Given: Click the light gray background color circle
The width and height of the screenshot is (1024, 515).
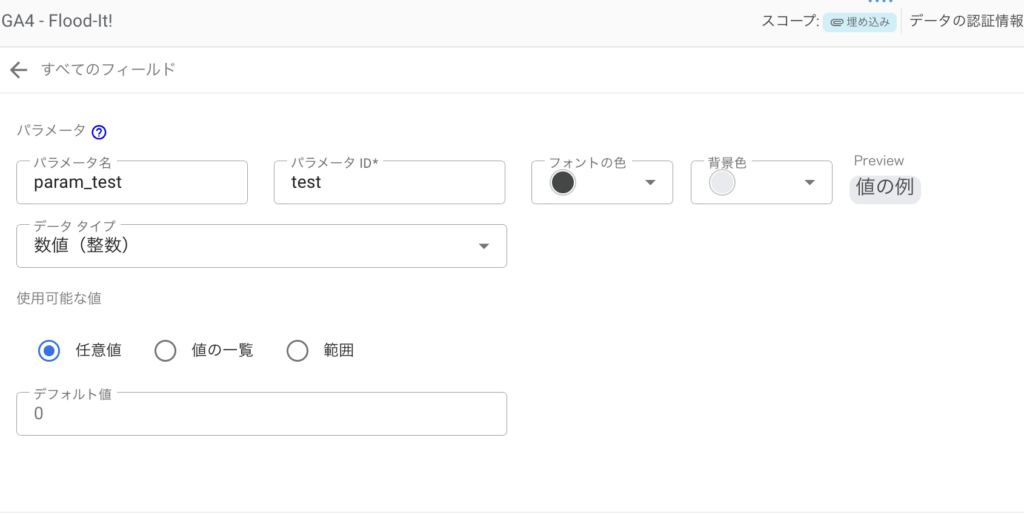Looking at the screenshot, I should [722, 183].
